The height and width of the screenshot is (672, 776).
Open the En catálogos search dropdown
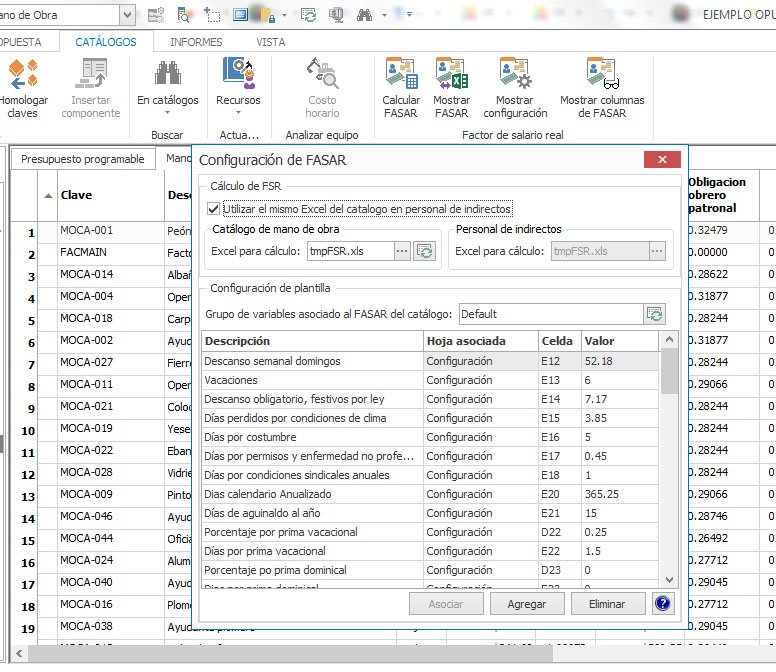tap(167, 100)
